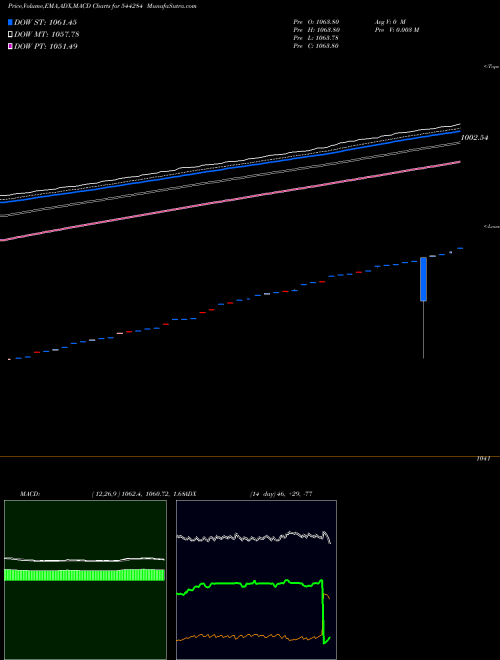This screenshot has width=500, height=660.
Task: Click the ADX '(14 day) 46, +29, -77' values
Action: pos(281,494)
